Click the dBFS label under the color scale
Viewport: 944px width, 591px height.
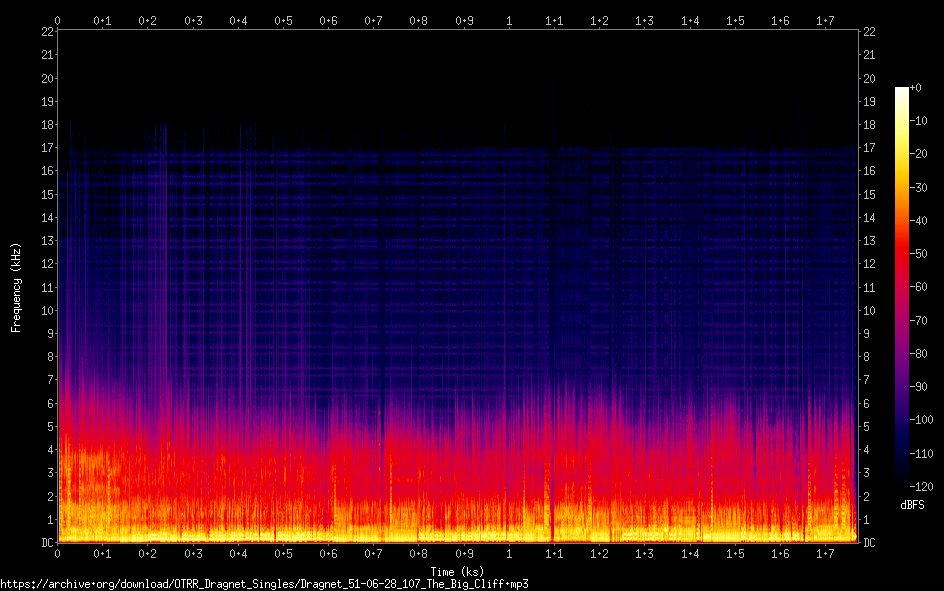point(911,505)
